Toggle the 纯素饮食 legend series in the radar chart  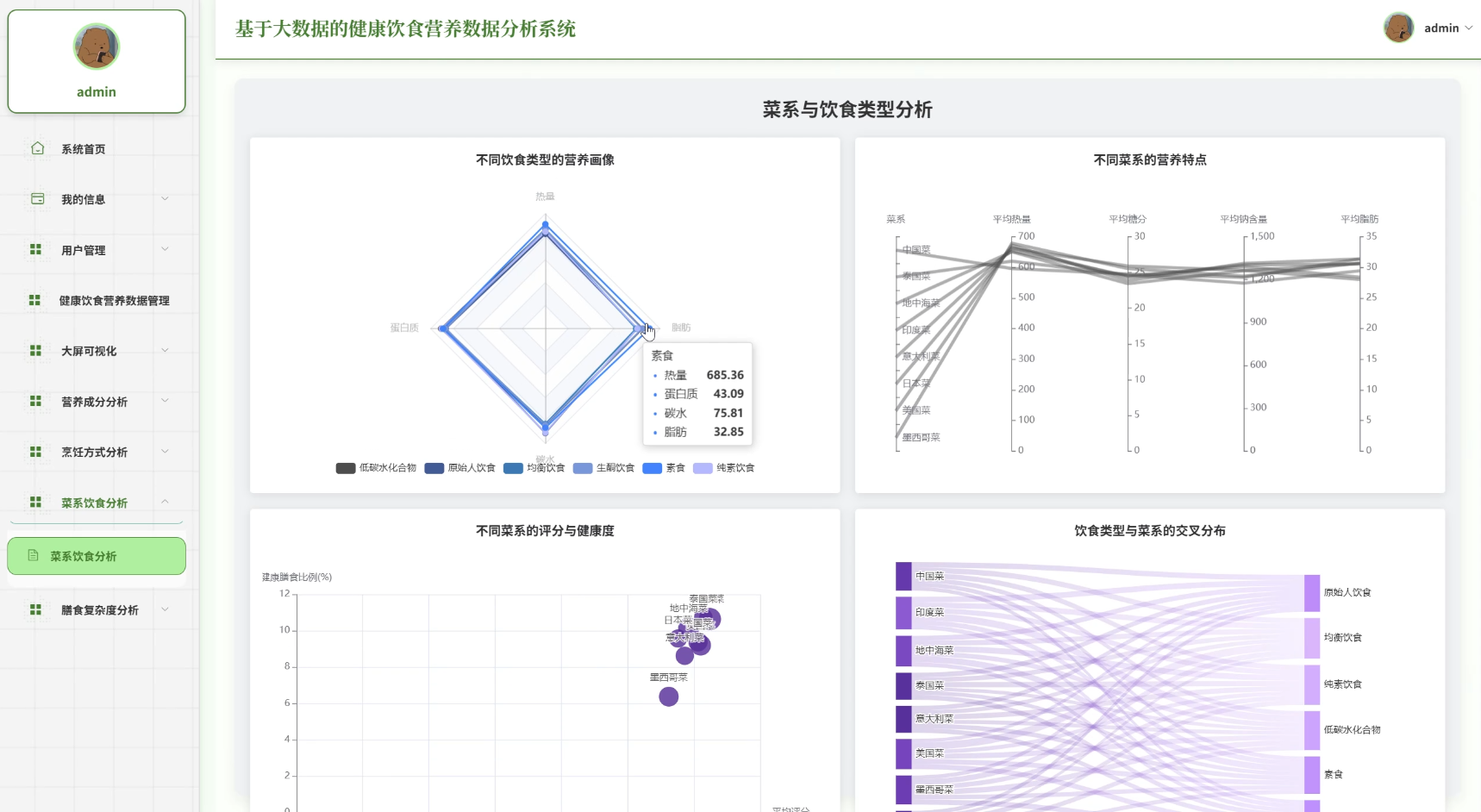pyautogui.click(x=724, y=468)
